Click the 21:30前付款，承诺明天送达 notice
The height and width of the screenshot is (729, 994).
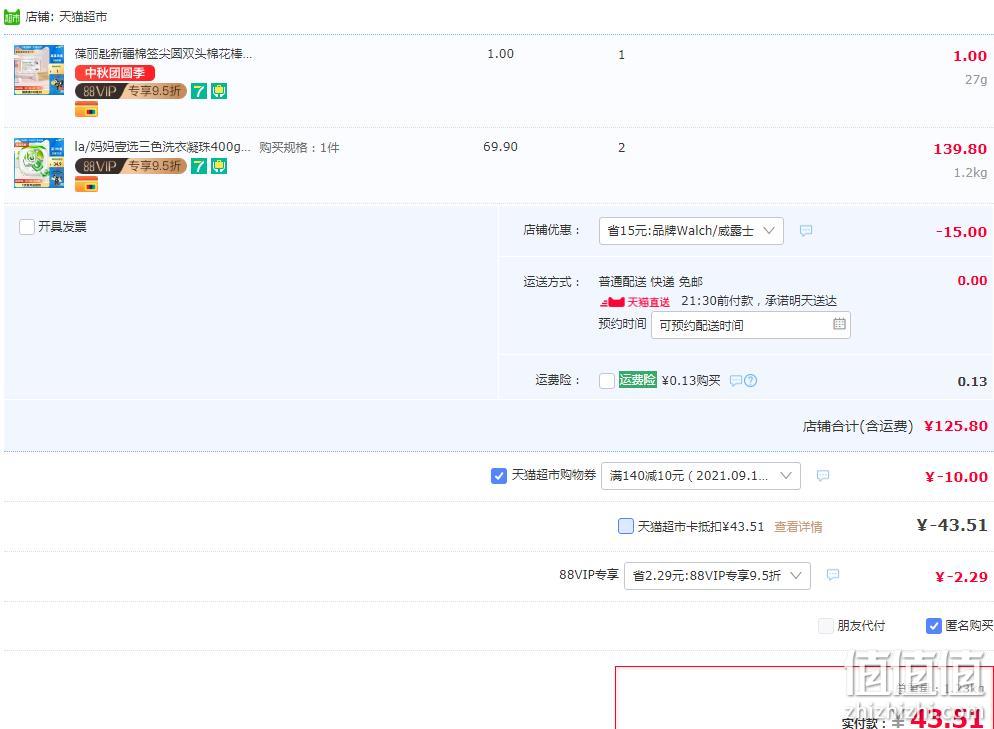coord(759,301)
